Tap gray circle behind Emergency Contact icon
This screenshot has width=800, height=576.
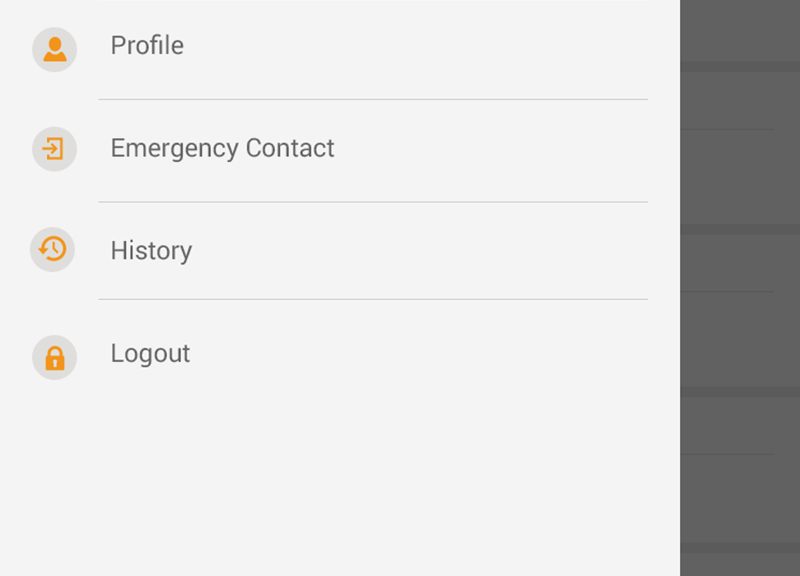pos(55,149)
